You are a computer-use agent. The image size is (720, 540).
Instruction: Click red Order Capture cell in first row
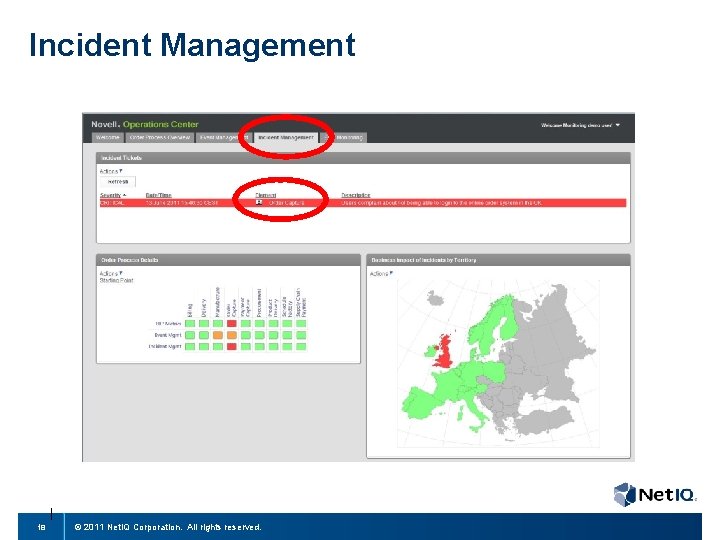tap(232, 324)
